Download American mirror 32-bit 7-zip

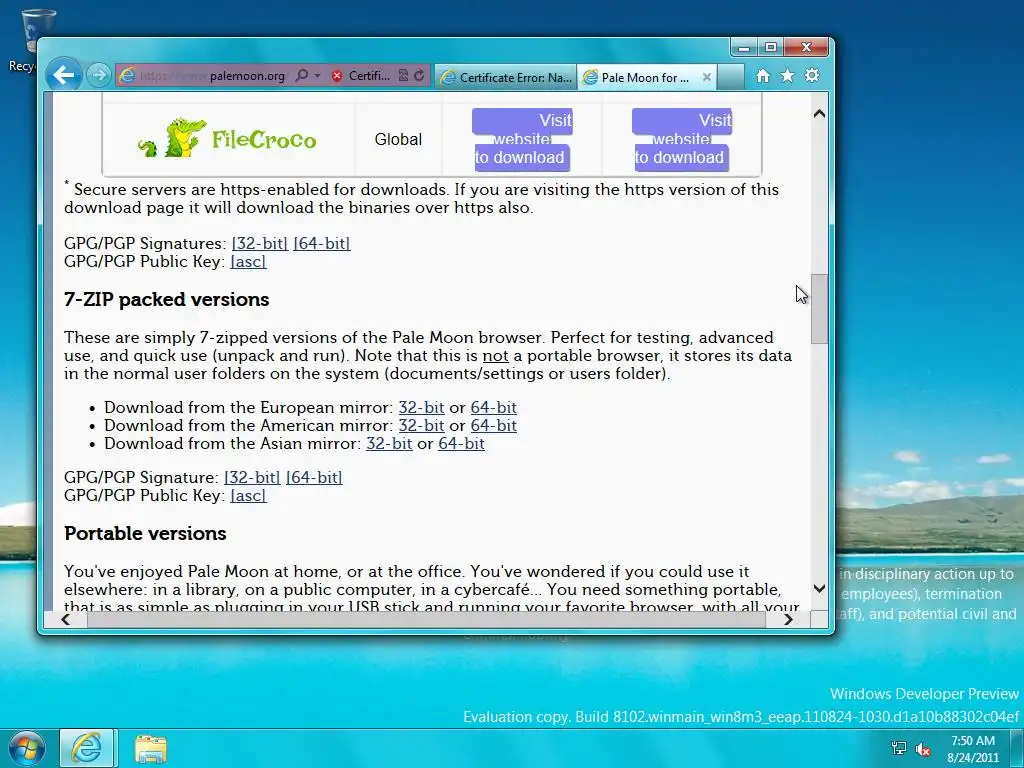coord(421,426)
